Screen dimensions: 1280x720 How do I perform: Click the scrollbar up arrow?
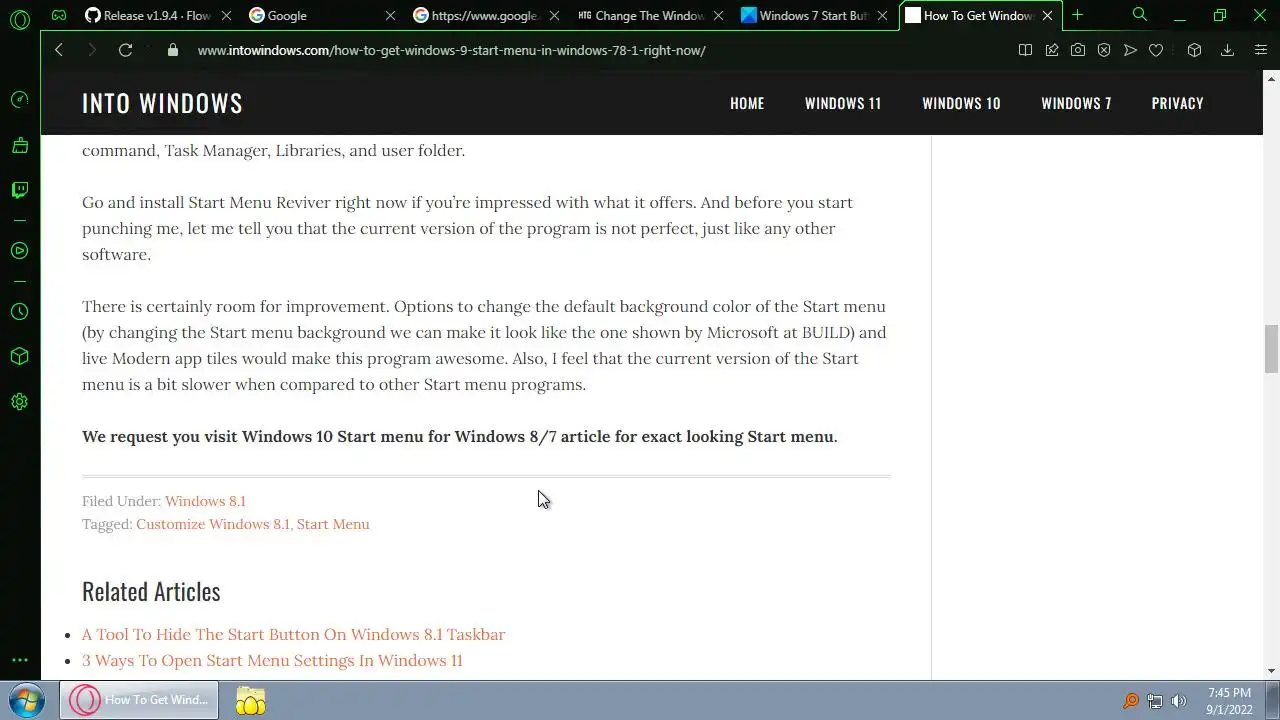click(1271, 77)
